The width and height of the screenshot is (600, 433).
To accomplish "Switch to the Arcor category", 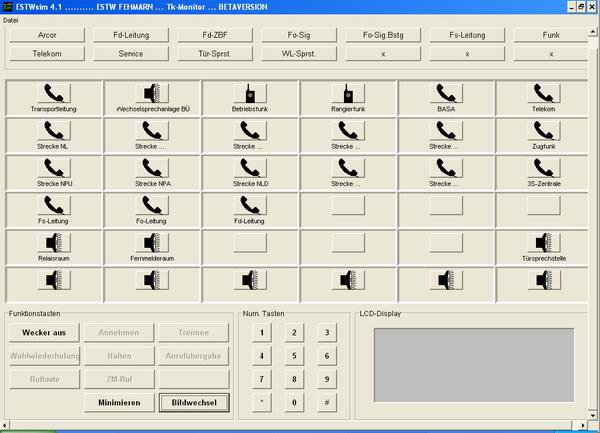I will click(x=46, y=35).
